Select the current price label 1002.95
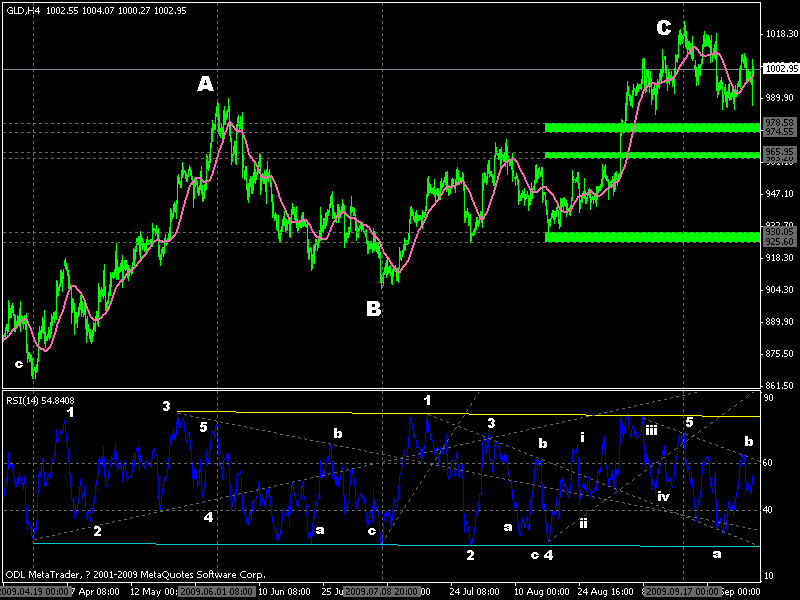 [781, 69]
